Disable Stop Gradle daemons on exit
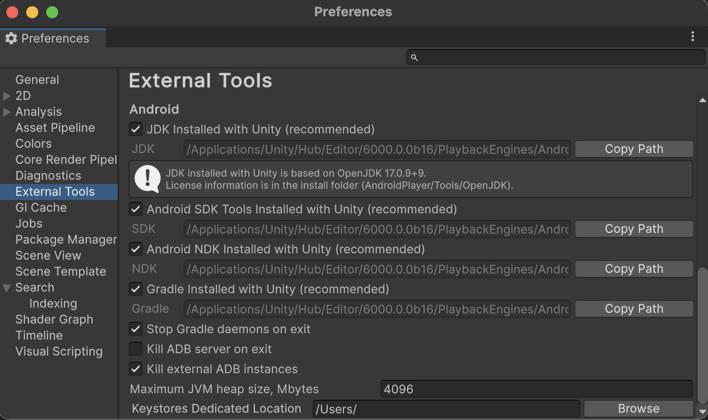This screenshot has width=708, height=420. [136, 329]
